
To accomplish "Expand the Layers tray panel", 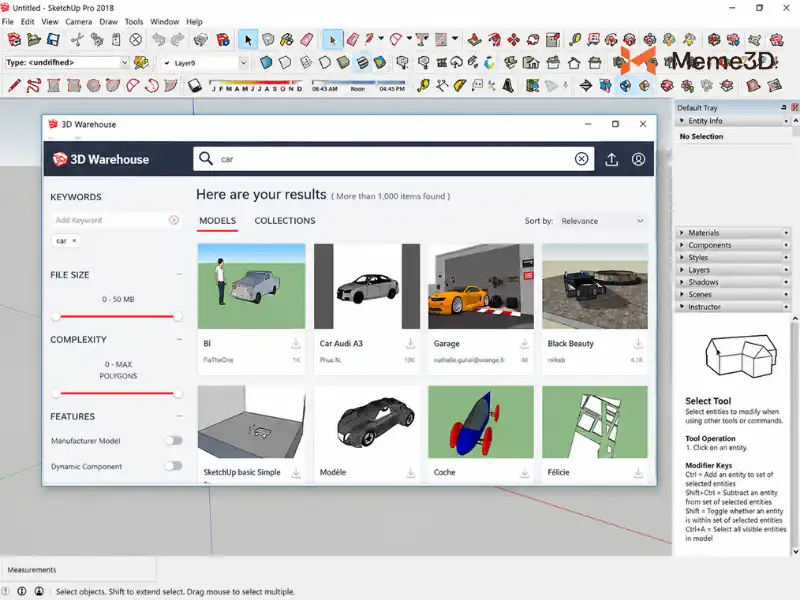I will click(733, 270).
